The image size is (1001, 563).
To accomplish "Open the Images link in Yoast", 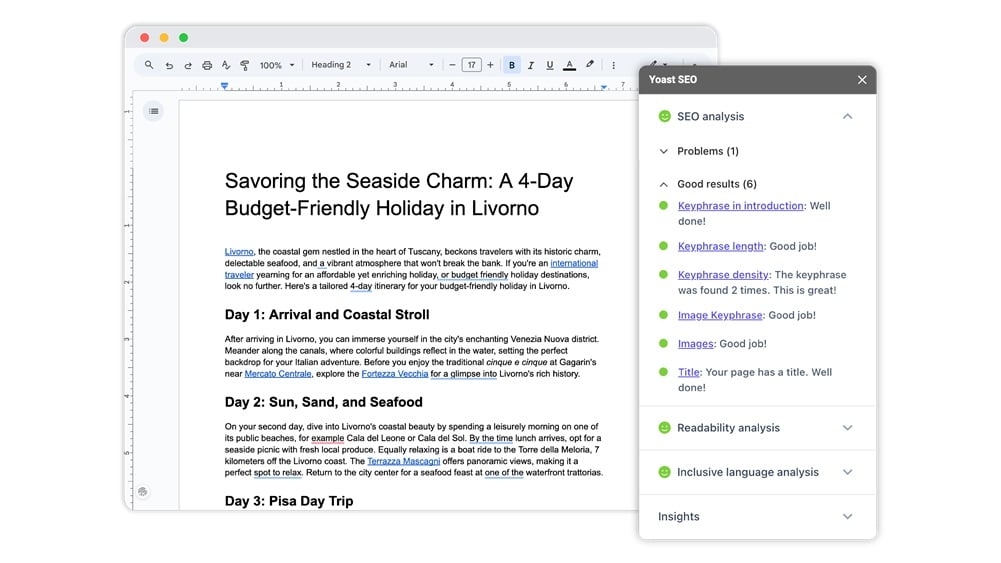I will [695, 343].
